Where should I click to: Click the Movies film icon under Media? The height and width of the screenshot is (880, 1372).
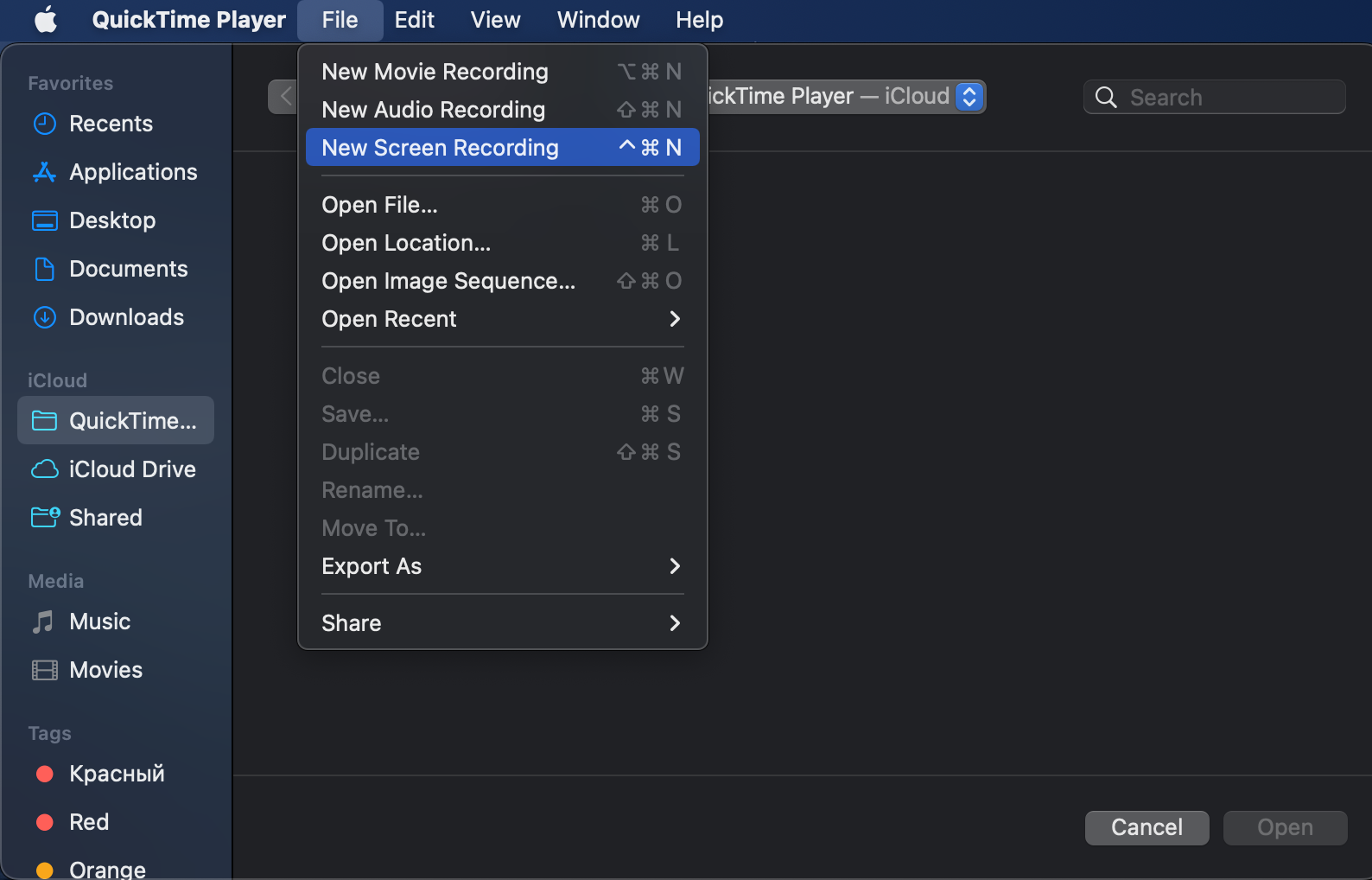pyautogui.click(x=44, y=670)
